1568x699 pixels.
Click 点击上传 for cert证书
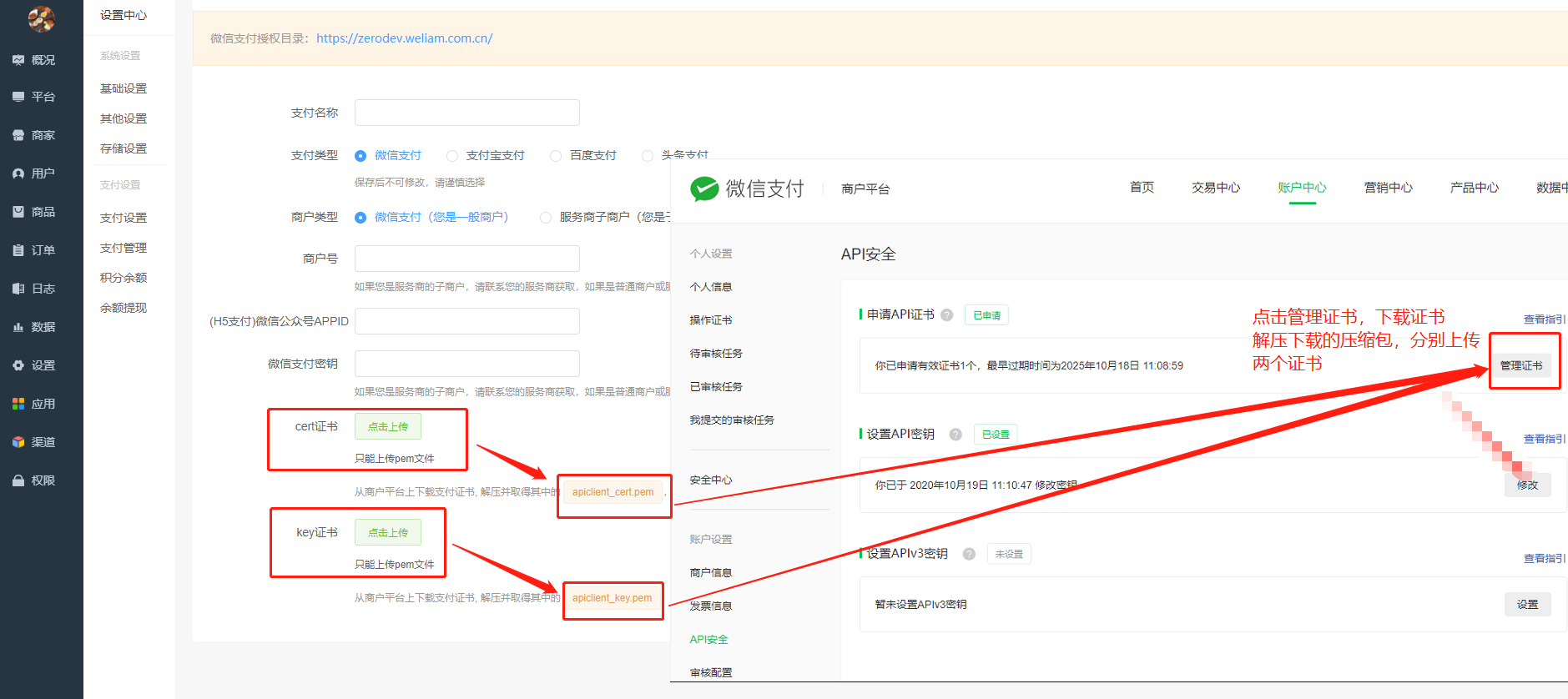388,426
